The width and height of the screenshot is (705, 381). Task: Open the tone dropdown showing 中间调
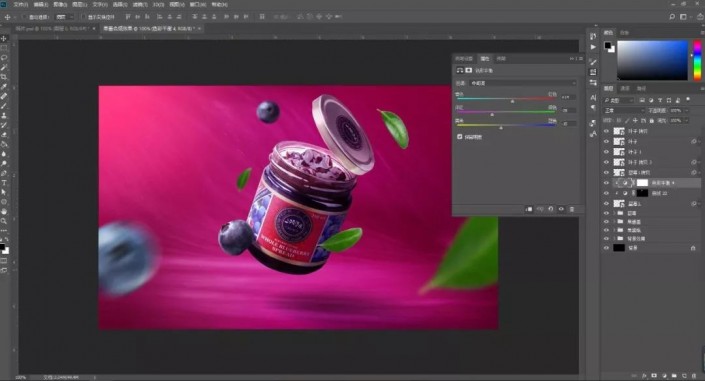point(522,83)
